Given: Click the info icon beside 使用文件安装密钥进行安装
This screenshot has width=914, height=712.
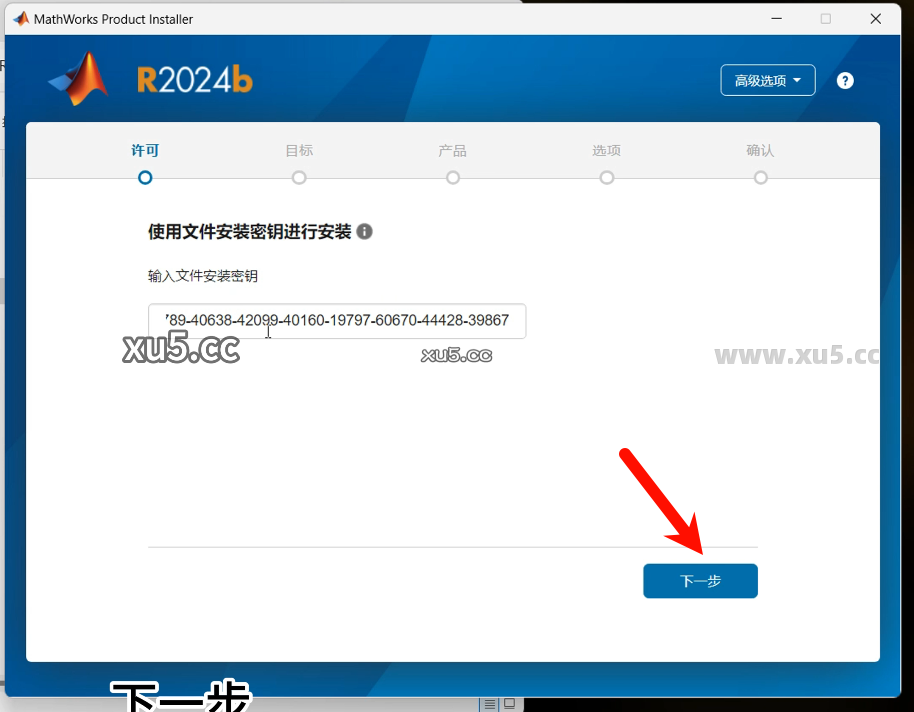Looking at the screenshot, I should click(364, 231).
